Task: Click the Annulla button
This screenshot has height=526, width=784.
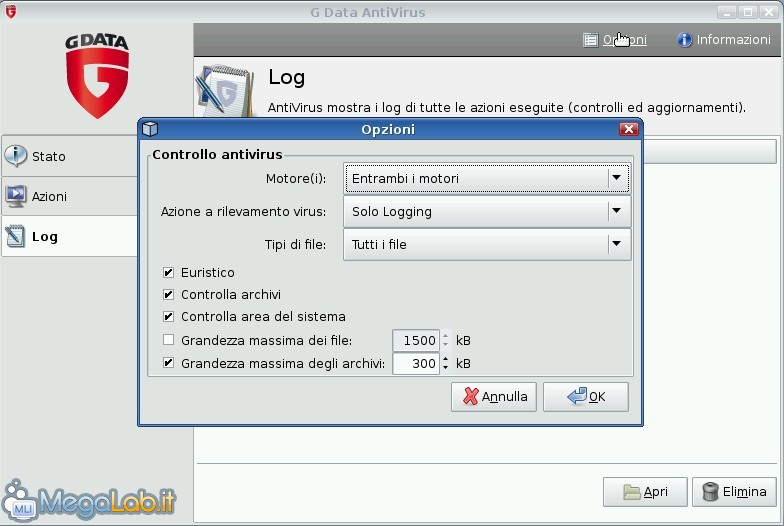Action: click(494, 397)
